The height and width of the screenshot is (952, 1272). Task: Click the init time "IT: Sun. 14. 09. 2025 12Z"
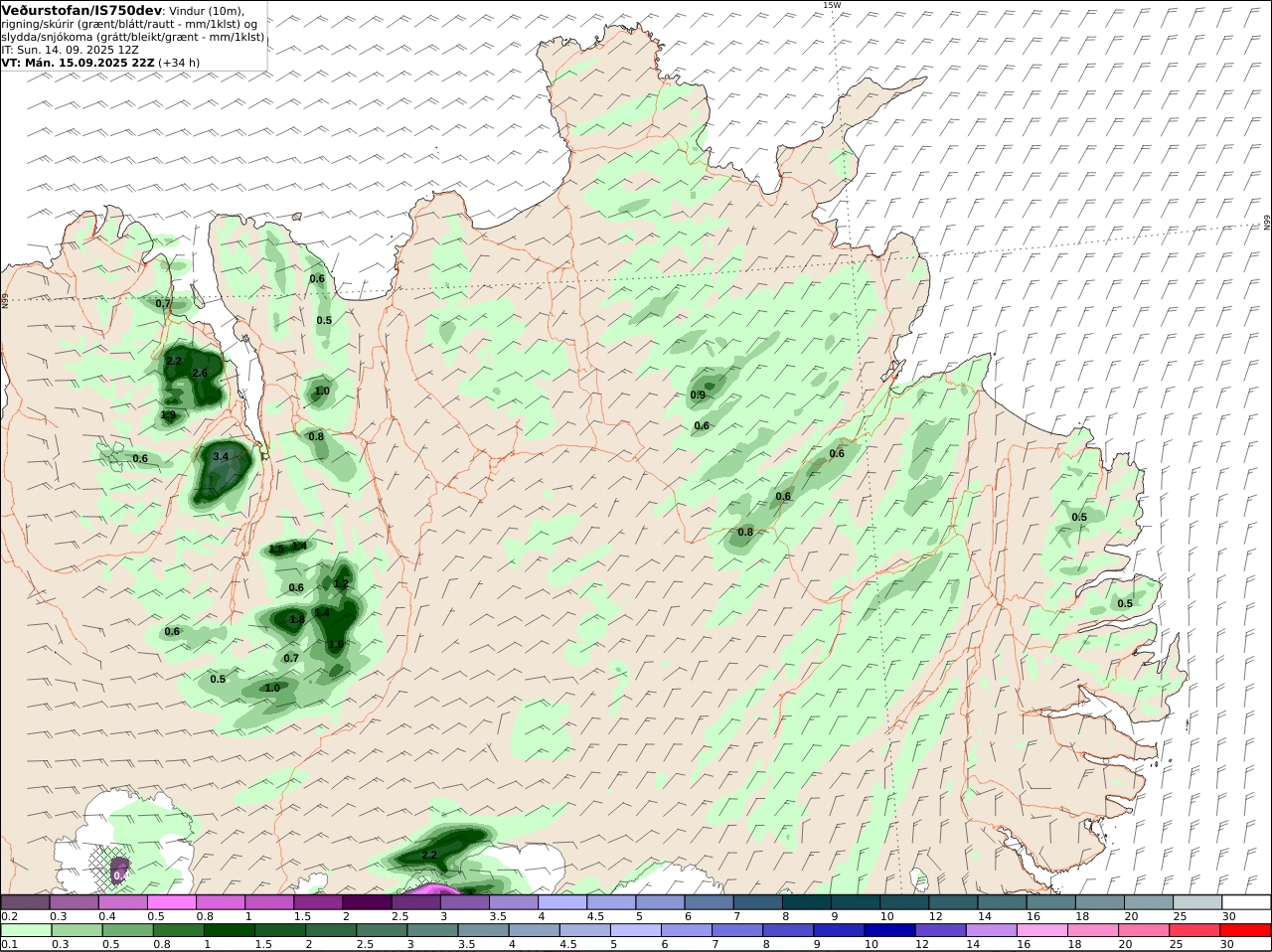click(71, 50)
